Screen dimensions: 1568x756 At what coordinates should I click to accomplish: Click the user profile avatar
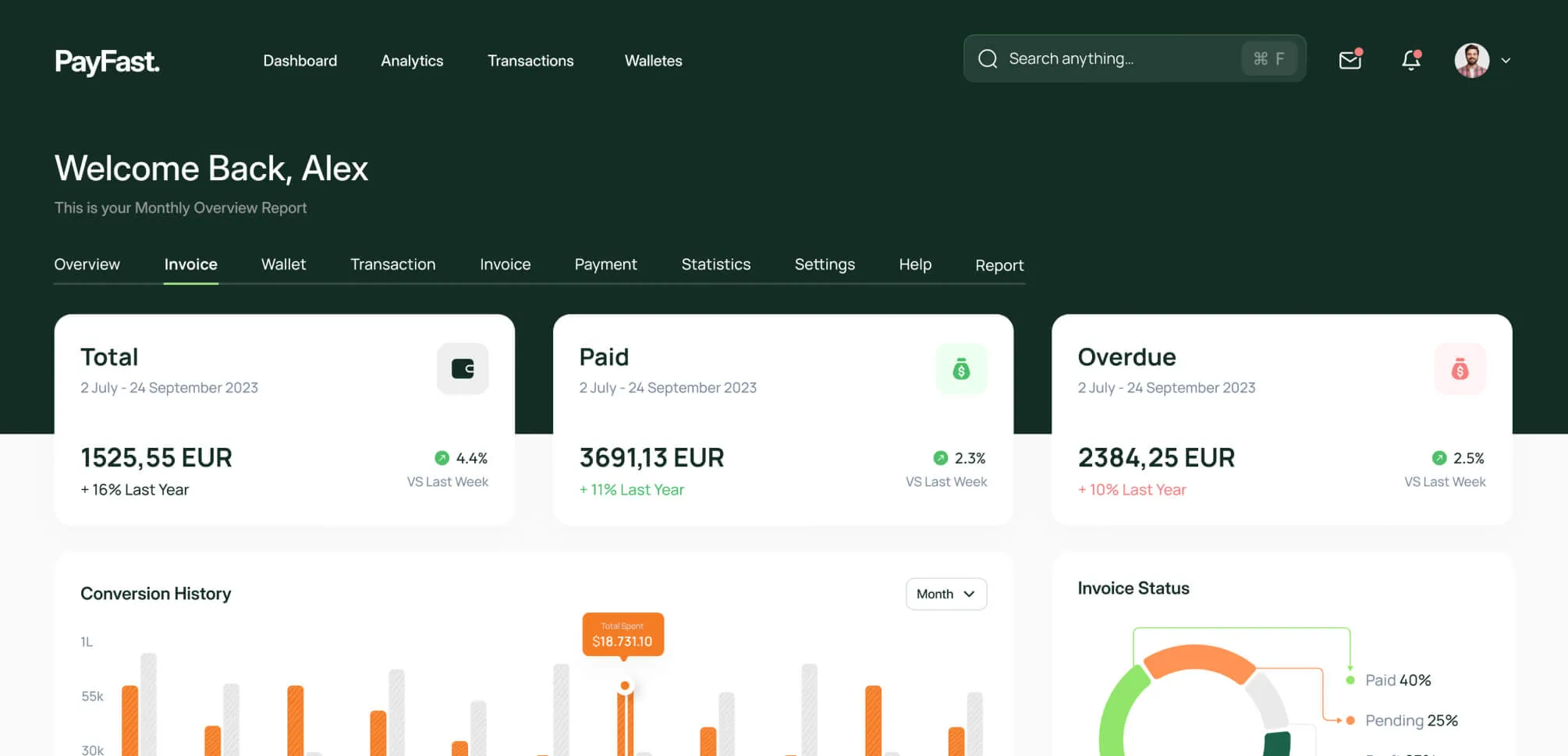point(1471,60)
